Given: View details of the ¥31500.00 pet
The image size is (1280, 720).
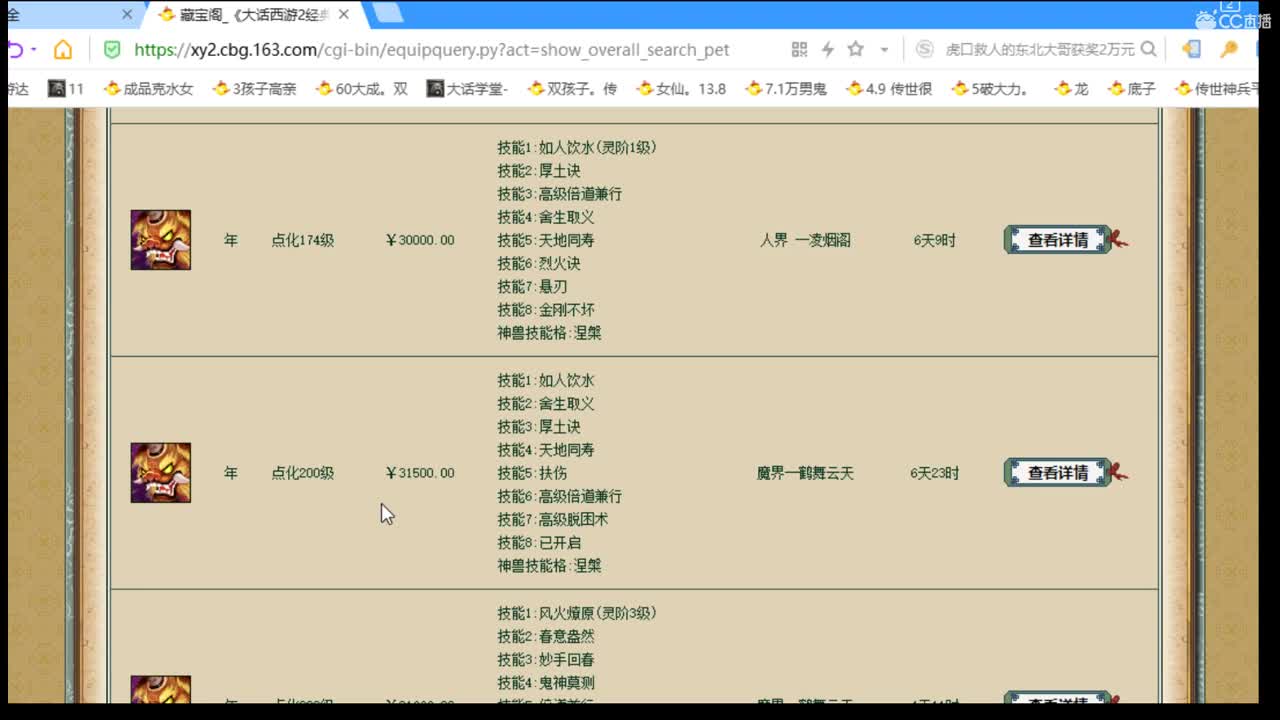Looking at the screenshot, I should [1058, 473].
